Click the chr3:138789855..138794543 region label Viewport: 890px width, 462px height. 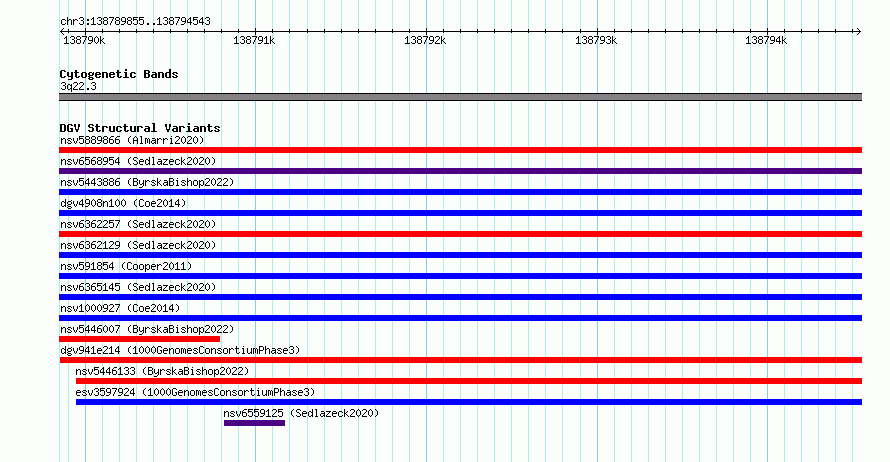click(x=135, y=21)
